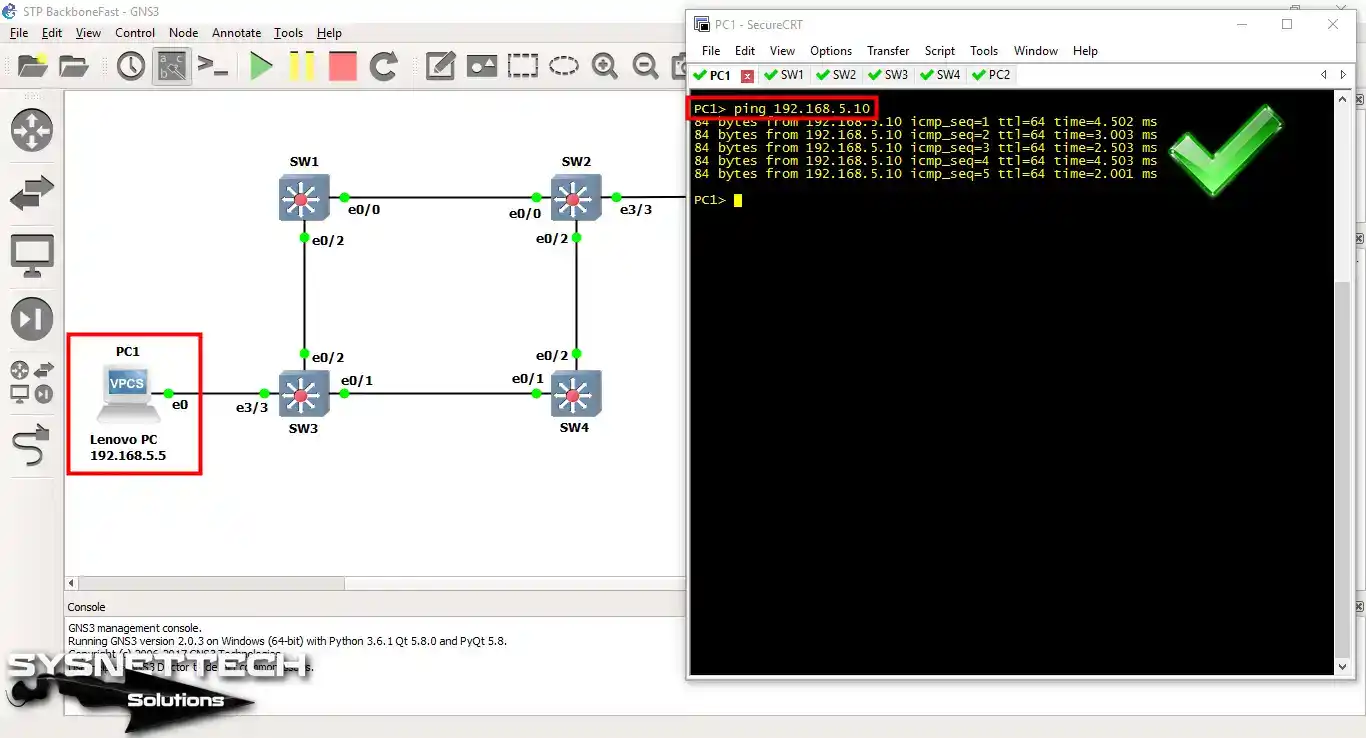
Task: Browse switches in device dock
Action: 32,194
